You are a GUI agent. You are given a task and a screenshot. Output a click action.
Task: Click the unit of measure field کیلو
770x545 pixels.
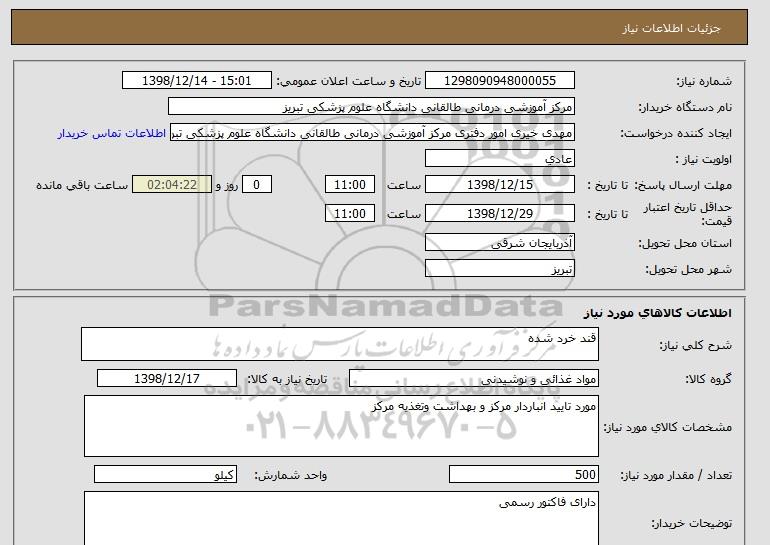[165, 474]
